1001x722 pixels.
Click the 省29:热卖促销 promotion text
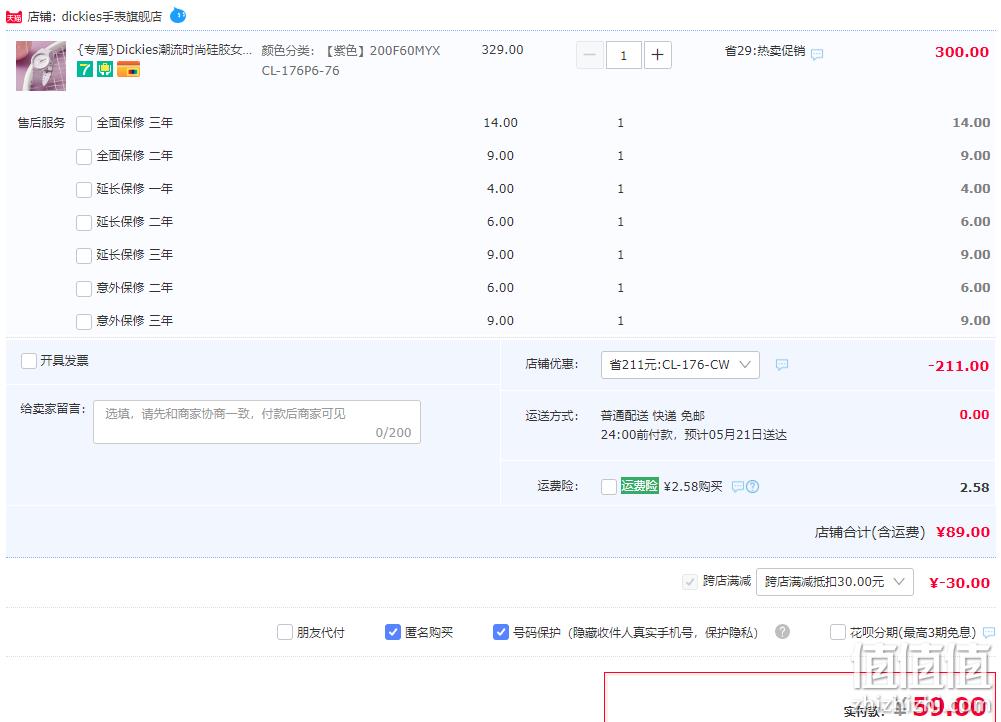(765, 51)
